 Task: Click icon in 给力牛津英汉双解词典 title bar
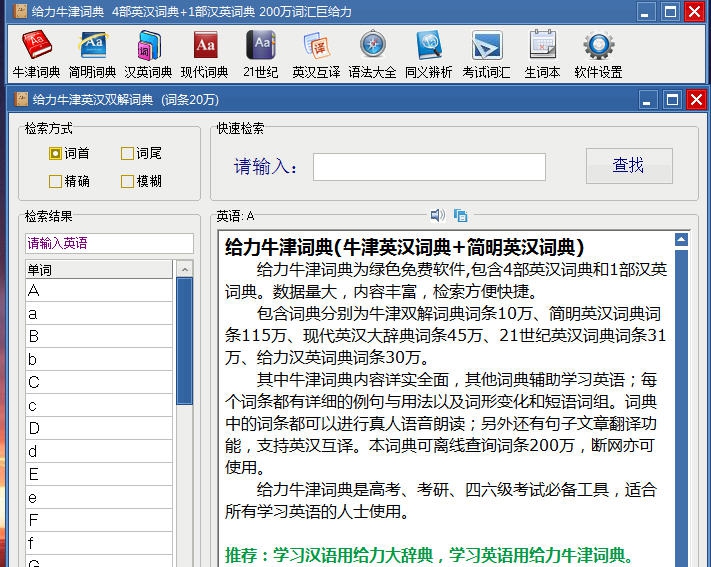click(21, 99)
